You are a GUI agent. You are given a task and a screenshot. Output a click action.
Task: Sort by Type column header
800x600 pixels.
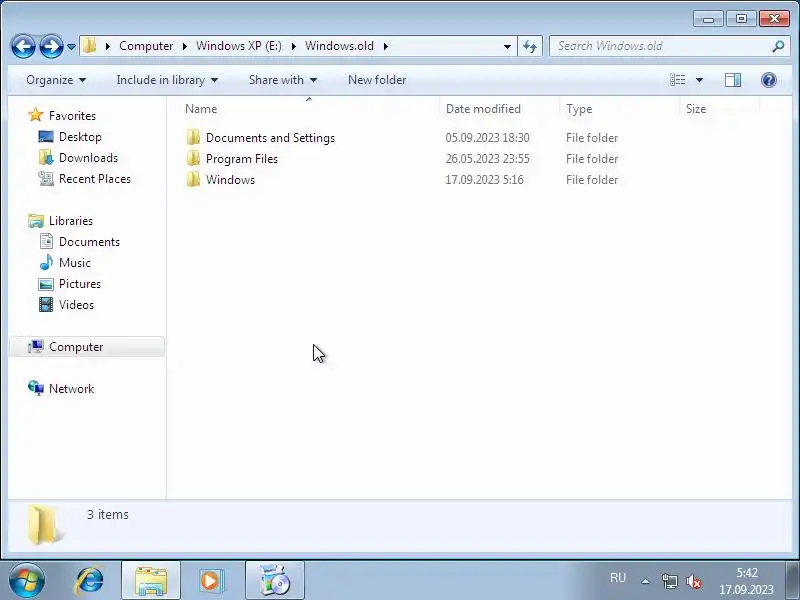[619, 109]
